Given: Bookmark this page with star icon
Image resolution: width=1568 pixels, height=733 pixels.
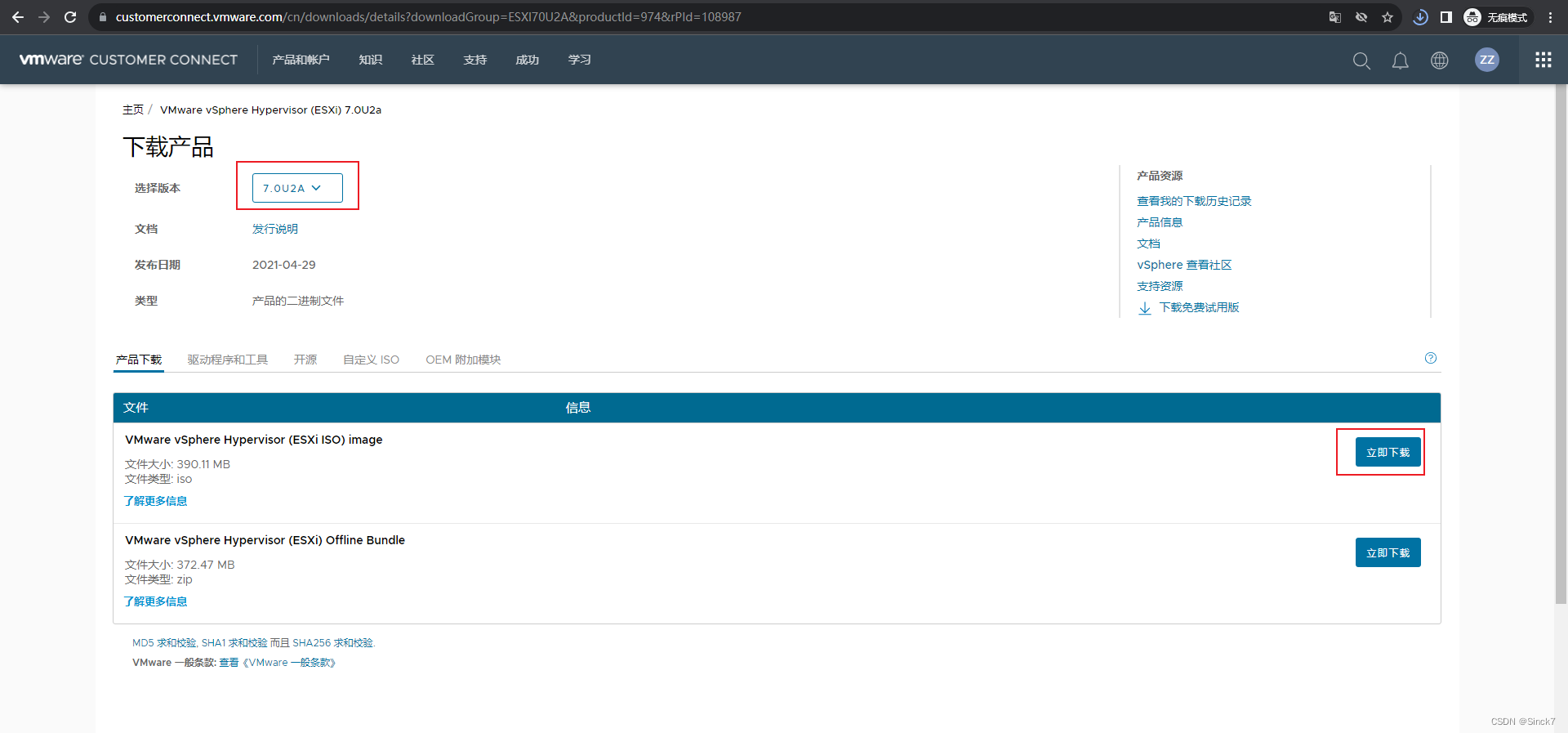Looking at the screenshot, I should (x=1388, y=17).
